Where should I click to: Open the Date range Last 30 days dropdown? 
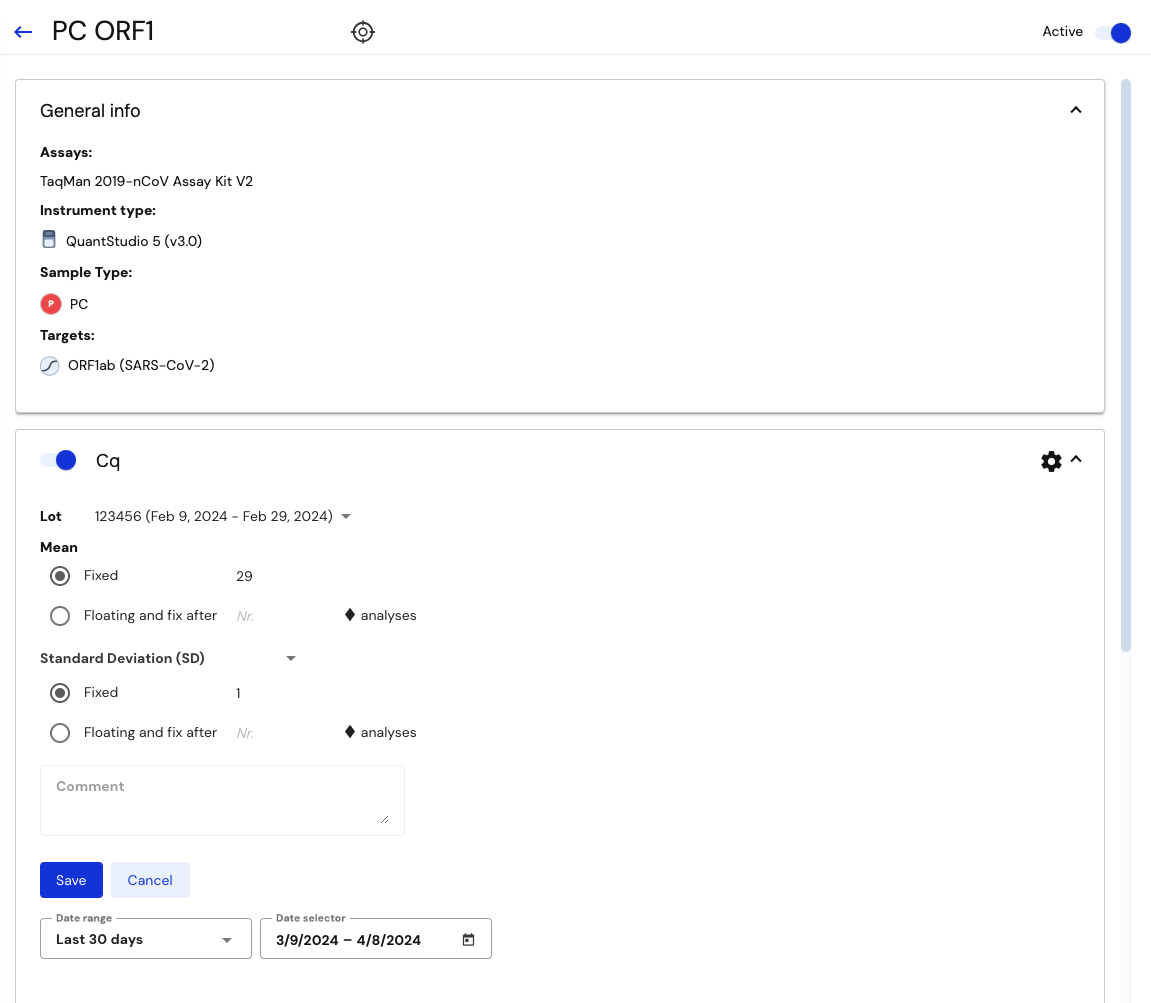(146, 939)
